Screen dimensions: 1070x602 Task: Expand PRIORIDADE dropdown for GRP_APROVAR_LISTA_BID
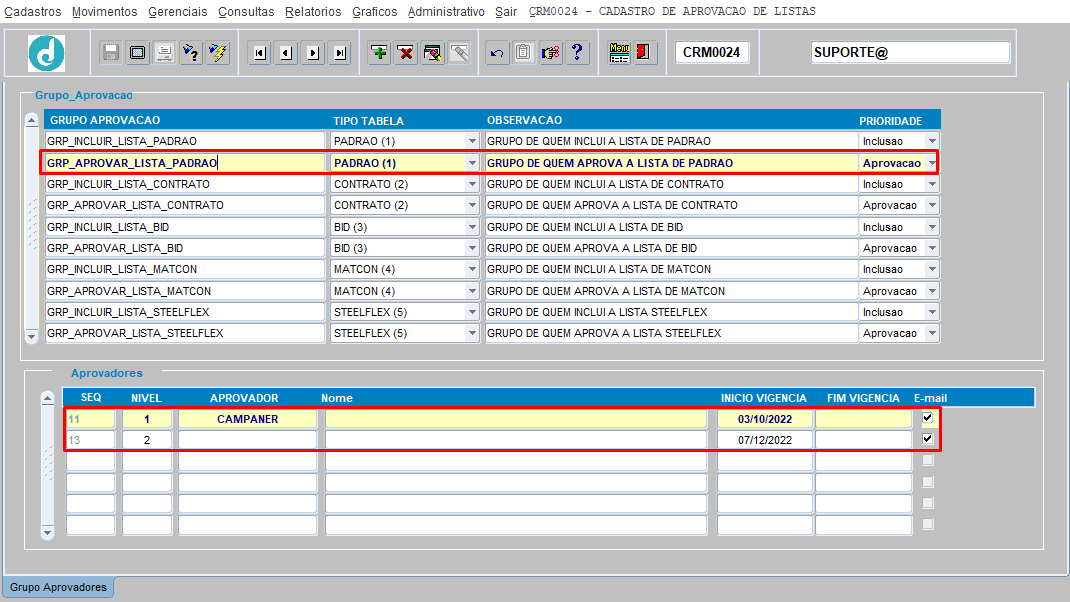[x=932, y=248]
